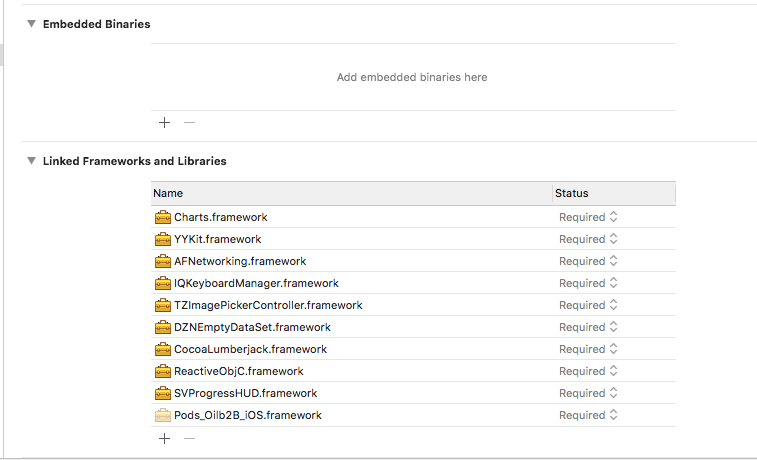Click the Status column header

coord(614,193)
